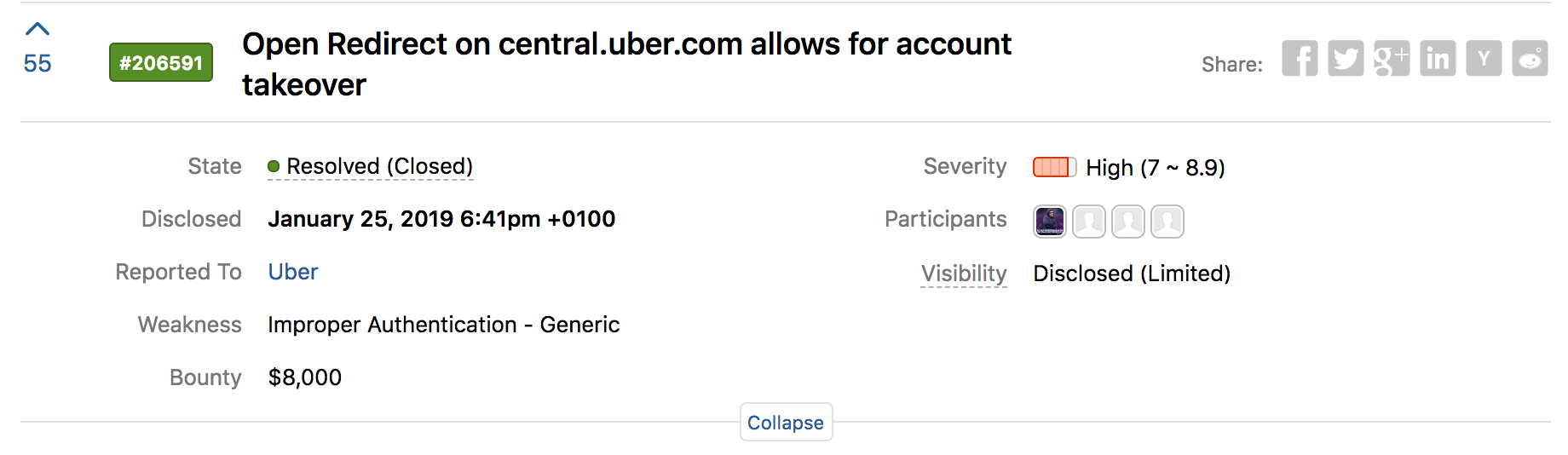The width and height of the screenshot is (1568, 455).
Task: Click the vote count 55
Action: click(37, 64)
